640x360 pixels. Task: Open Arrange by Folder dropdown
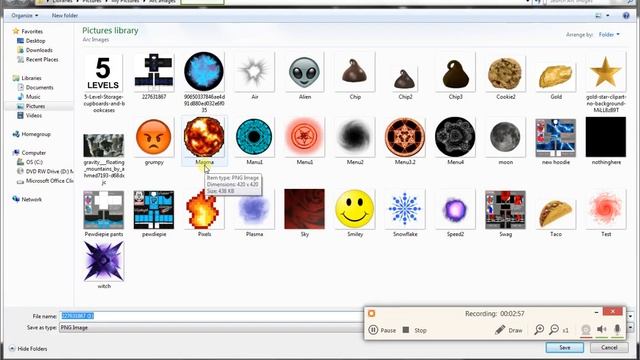[609, 35]
